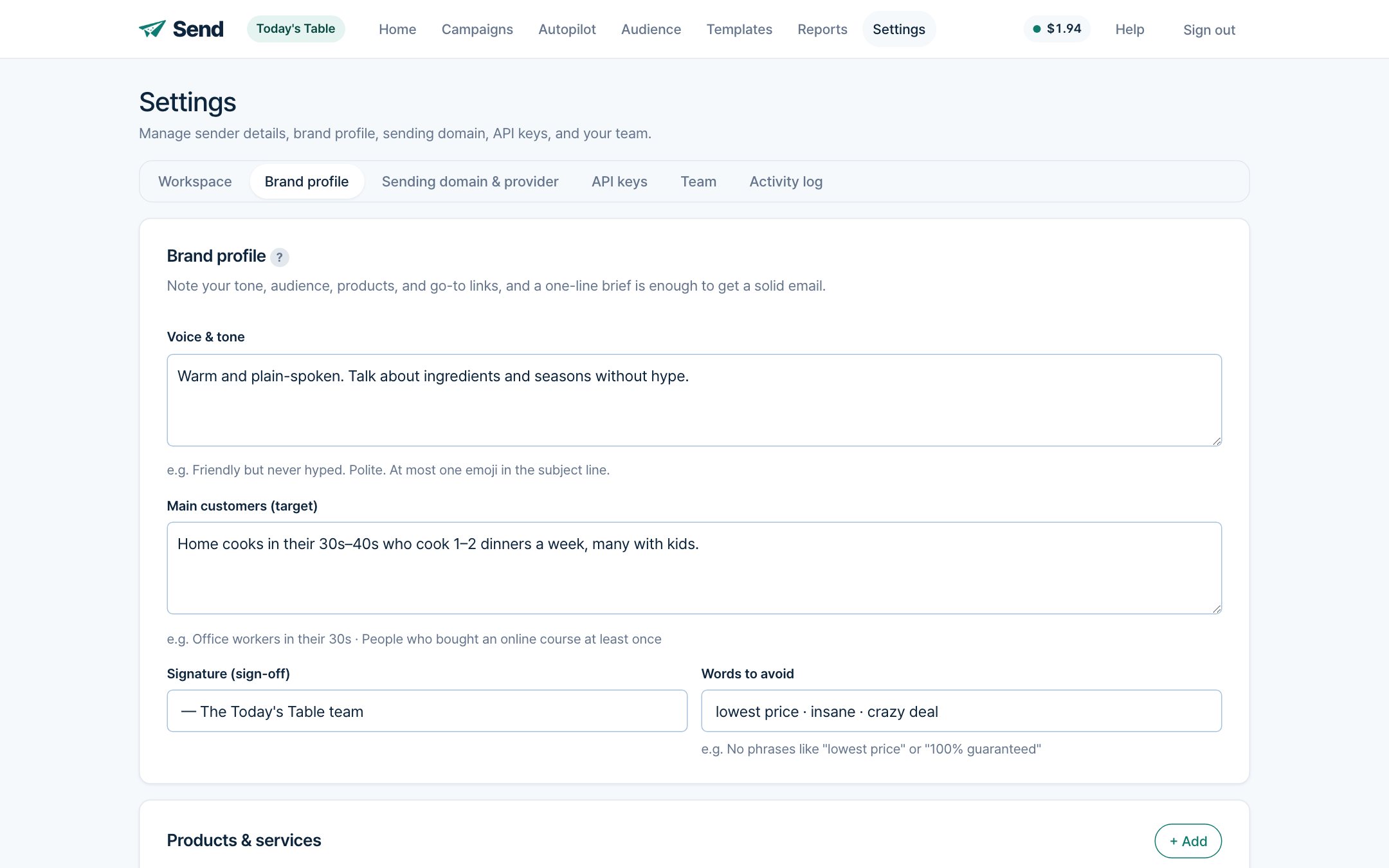The image size is (1389, 868).
Task: Click the Send paper plane logo
Action: point(181,29)
